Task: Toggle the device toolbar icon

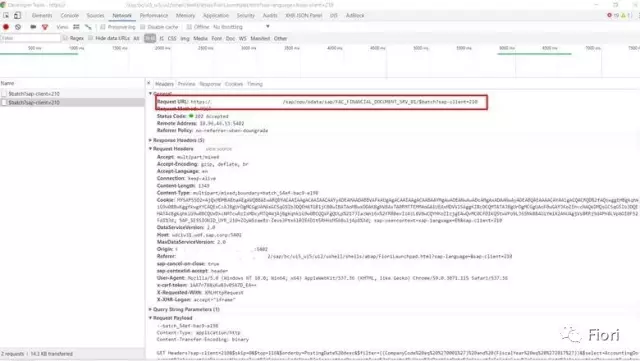Action: point(17,16)
